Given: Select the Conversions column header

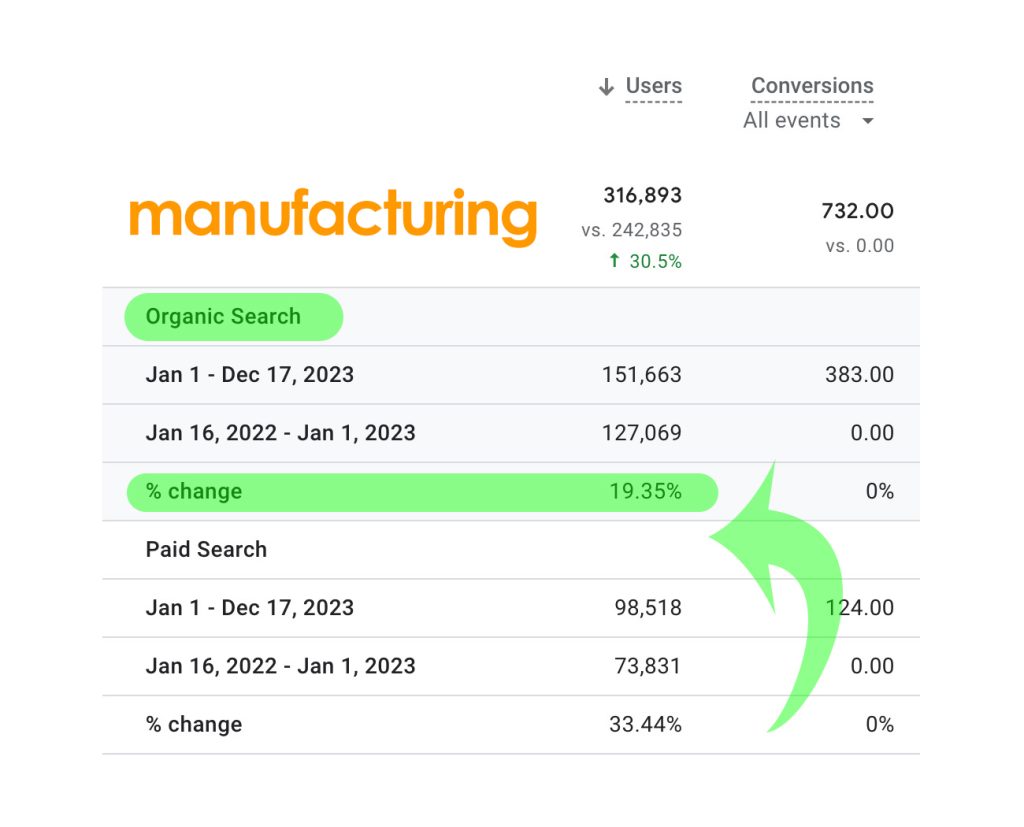Looking at the screenshot, I should (812, 86).
